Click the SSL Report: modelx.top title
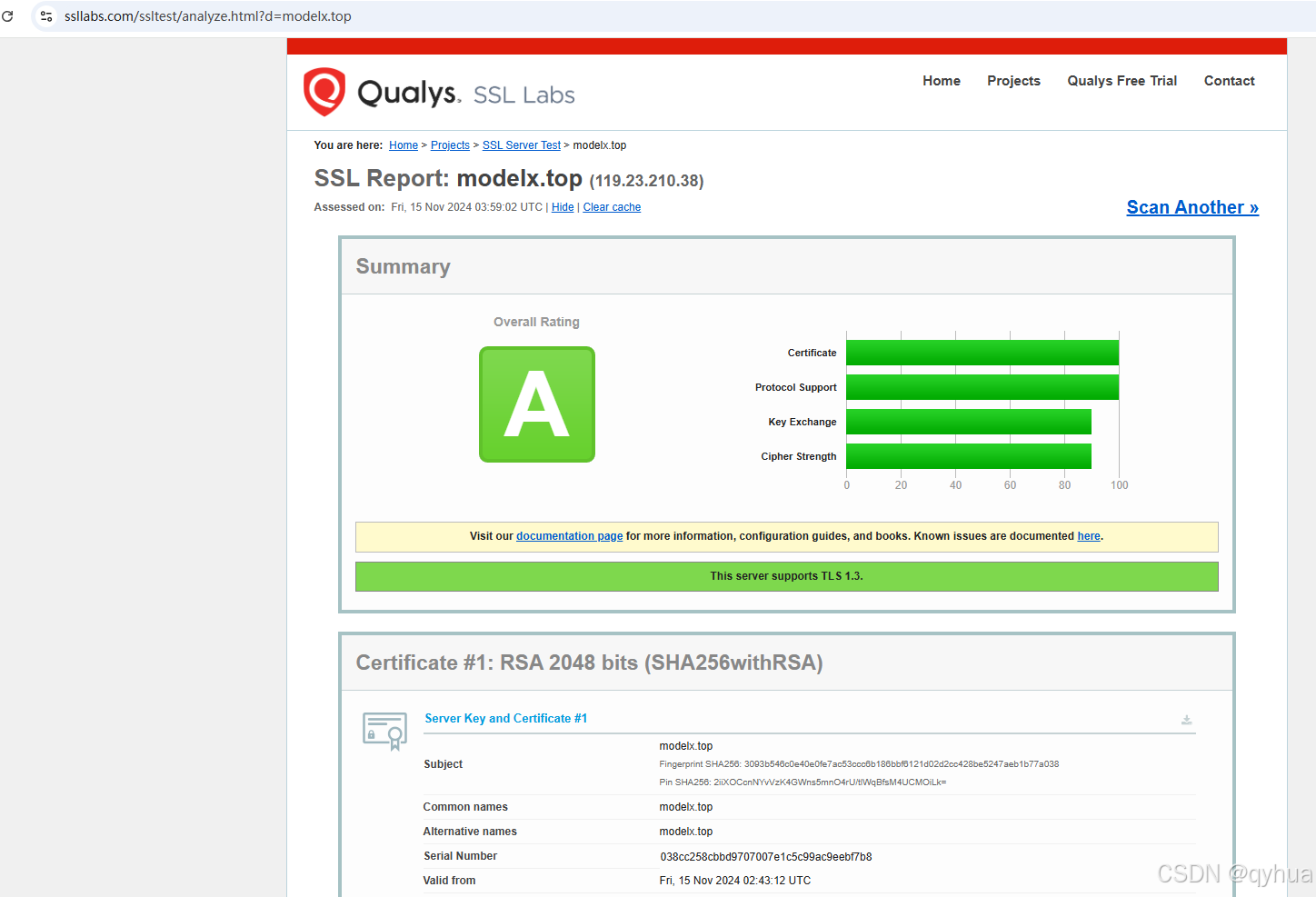The width and height of the screenshot is (1316, 897). coord(448,178)
